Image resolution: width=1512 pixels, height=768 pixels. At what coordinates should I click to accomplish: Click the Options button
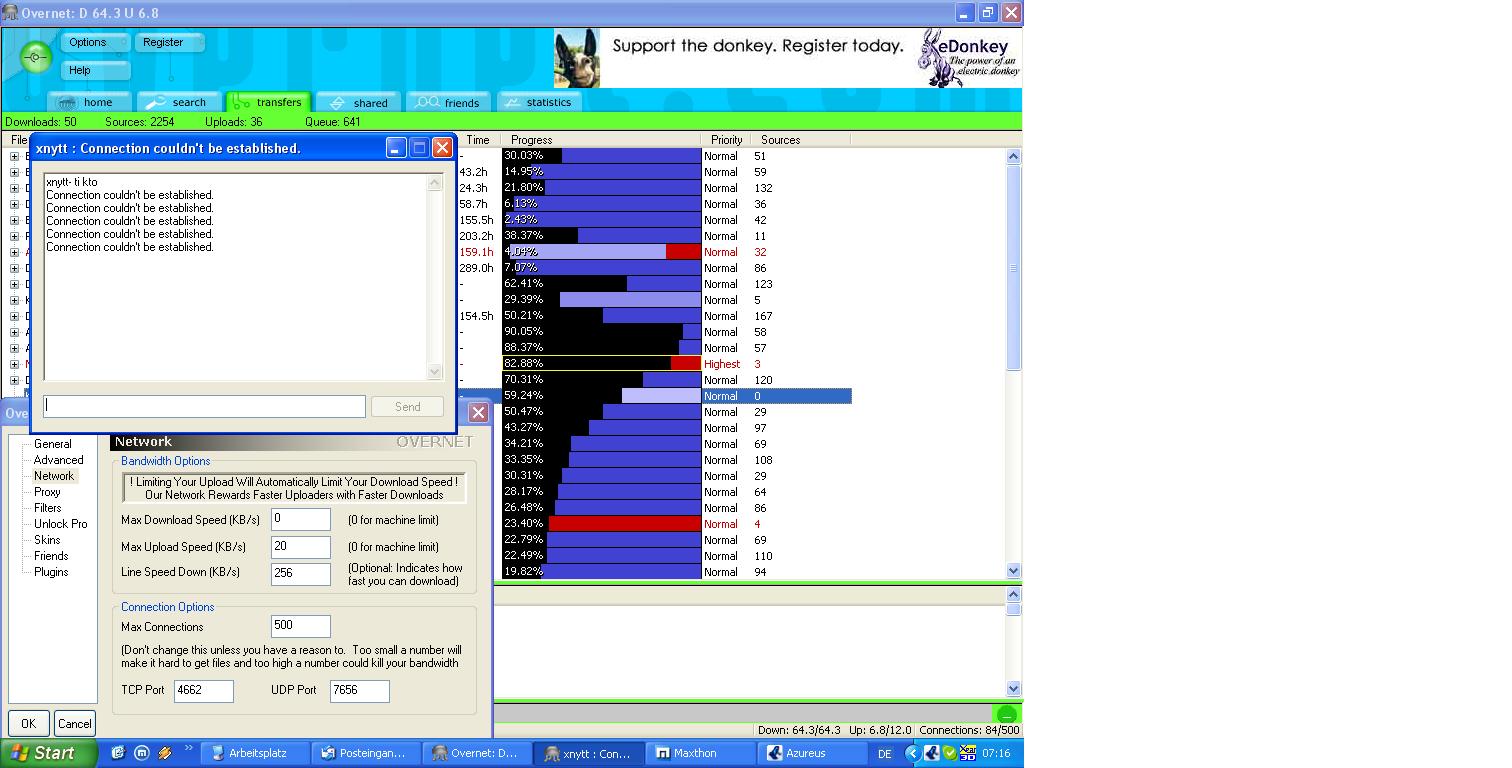pyautogui.click(x=96, y=42)
